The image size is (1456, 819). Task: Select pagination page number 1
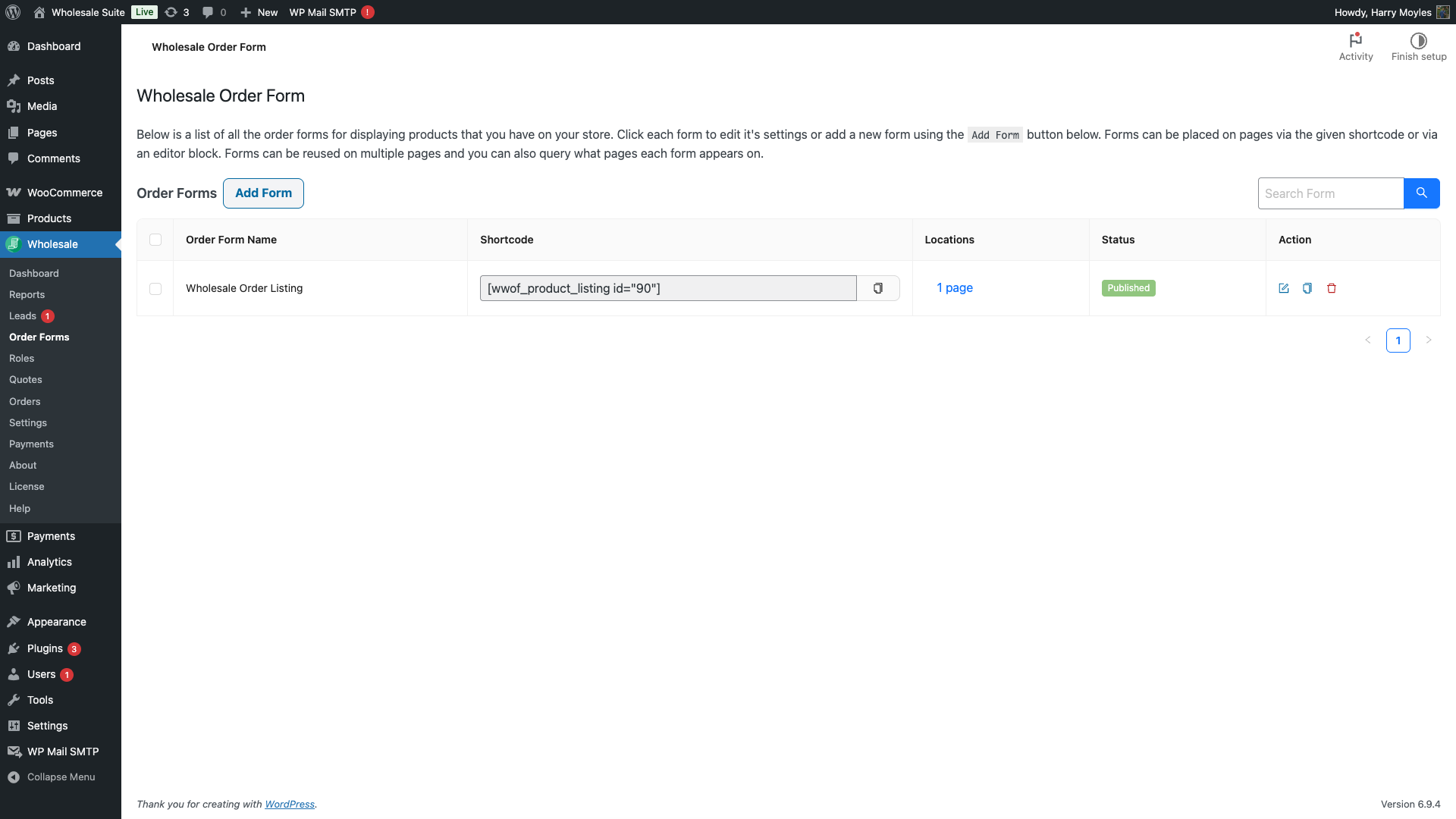coord(1398,340)
